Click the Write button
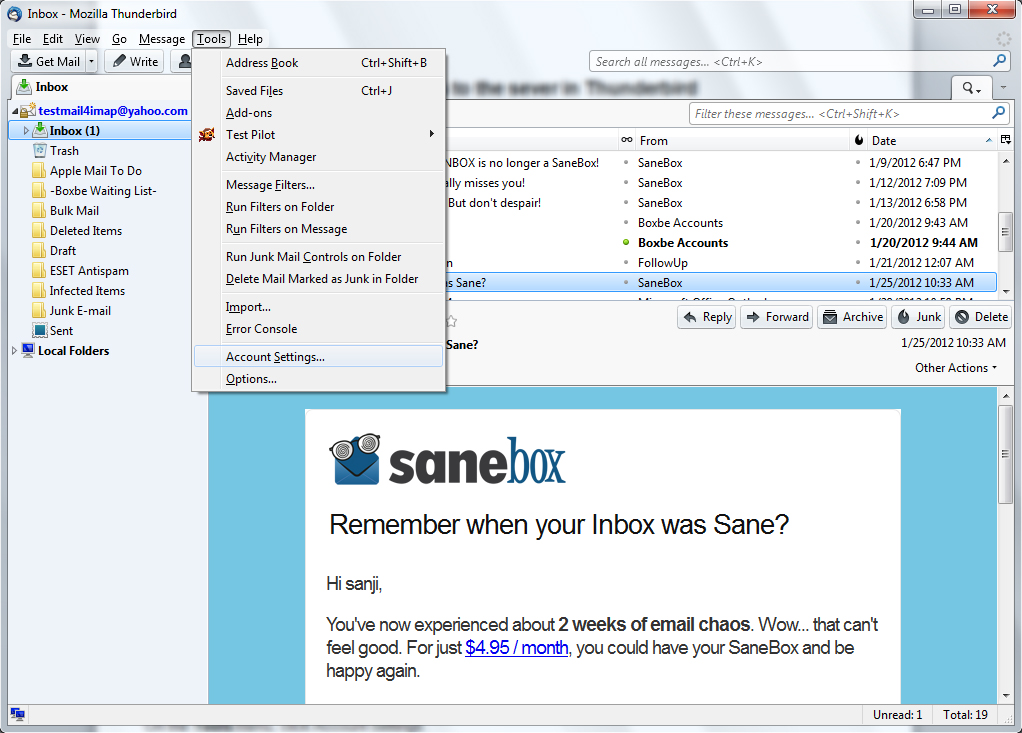This screenshot has width=1022, height=733. coord(135,61)
